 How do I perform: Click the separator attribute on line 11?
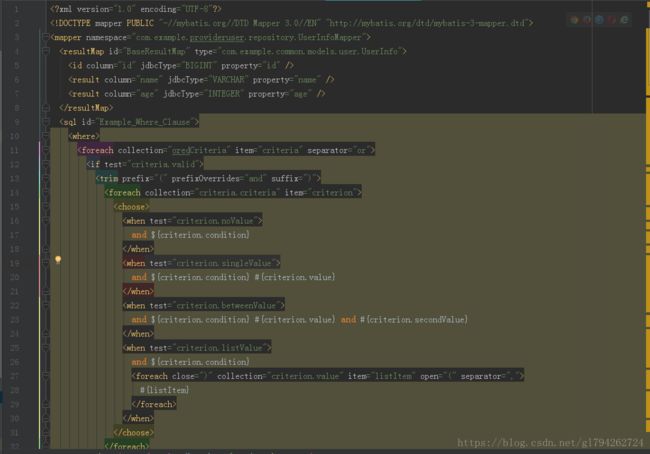[327, 150]
